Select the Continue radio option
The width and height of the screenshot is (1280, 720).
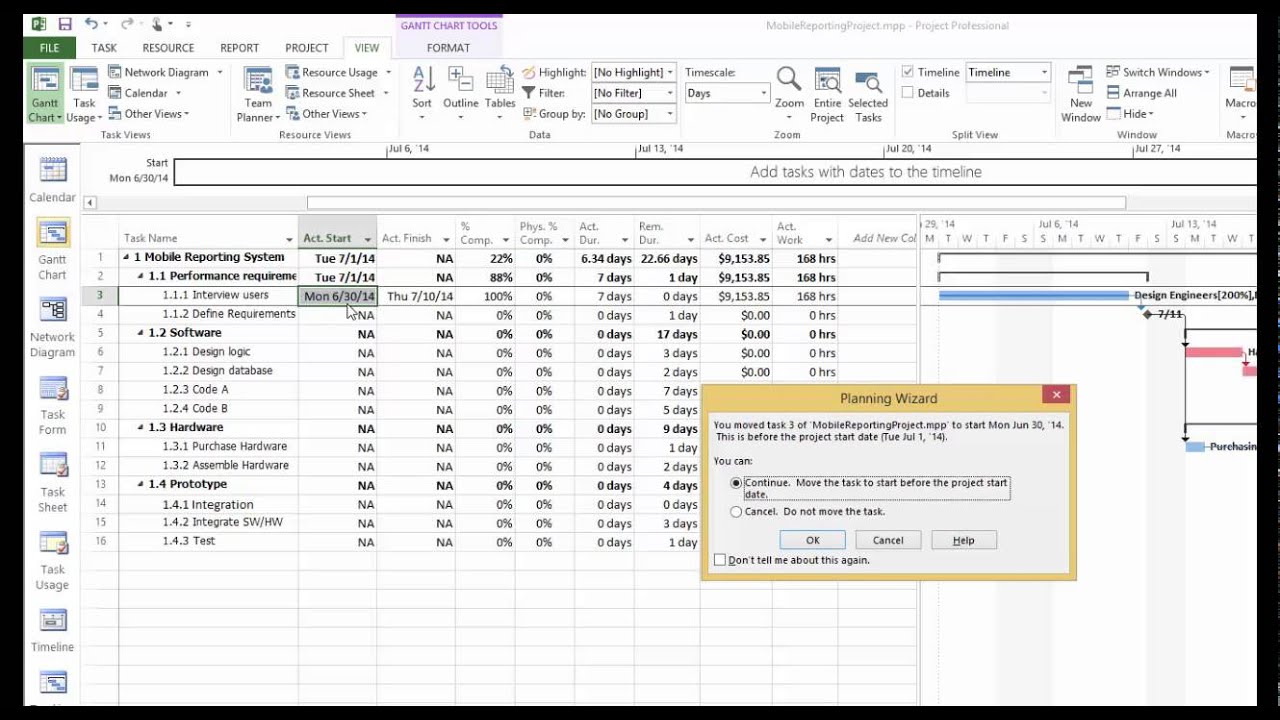[x=737, y=483]
